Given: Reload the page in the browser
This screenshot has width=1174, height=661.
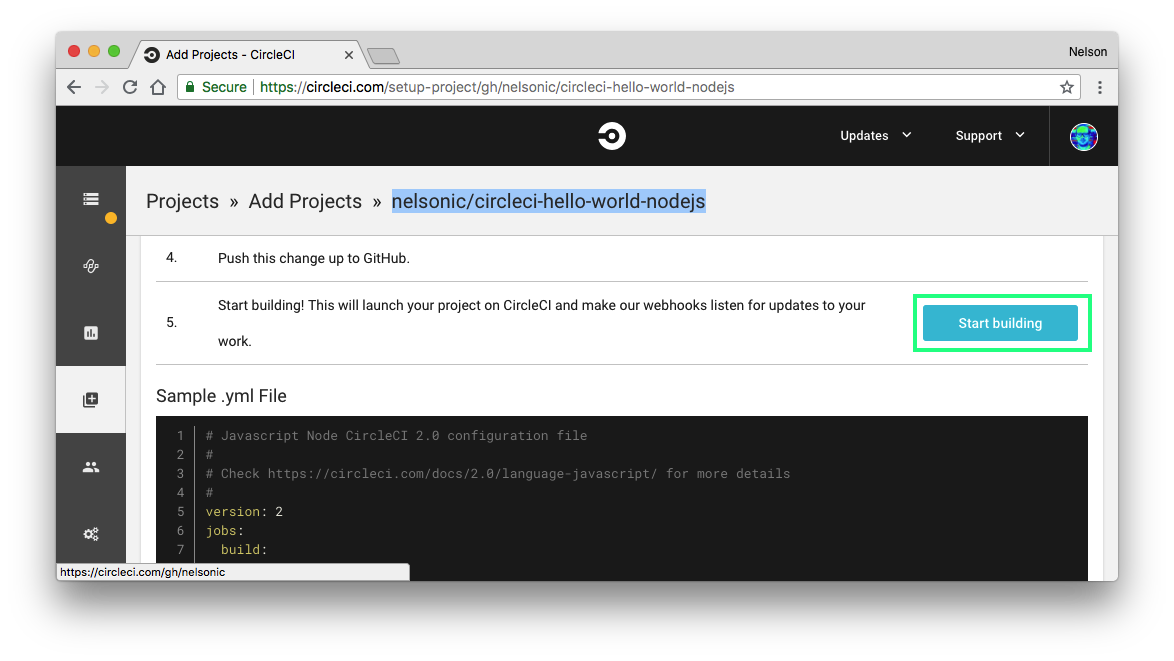Looking at the screenshot, I should tap(130, 87).
